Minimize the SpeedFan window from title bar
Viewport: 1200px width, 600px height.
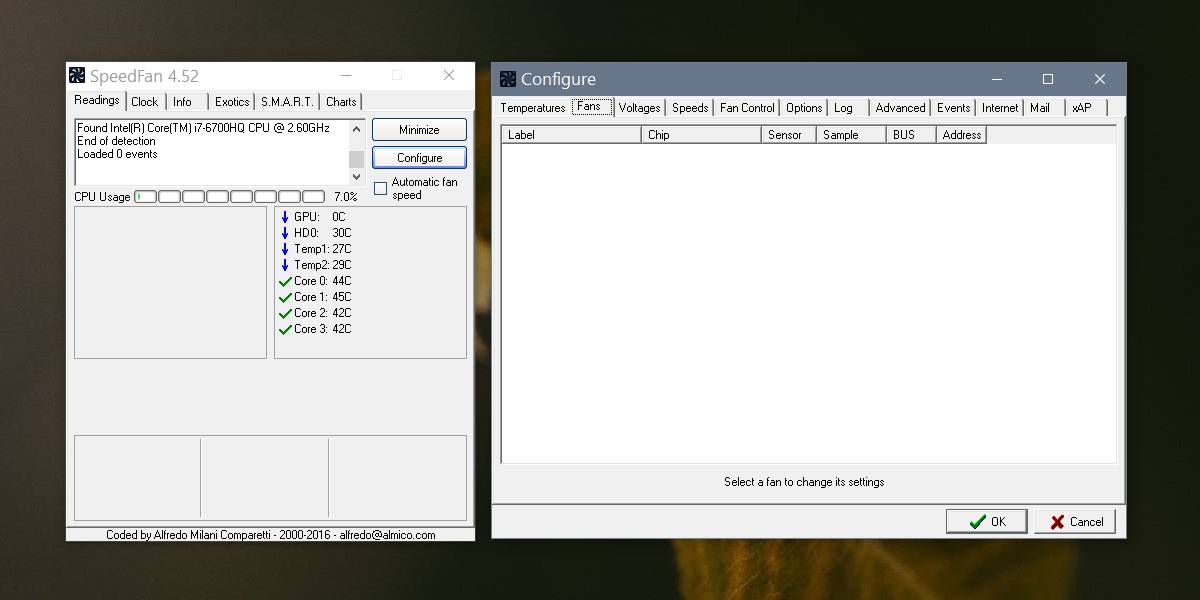point(345,75)
